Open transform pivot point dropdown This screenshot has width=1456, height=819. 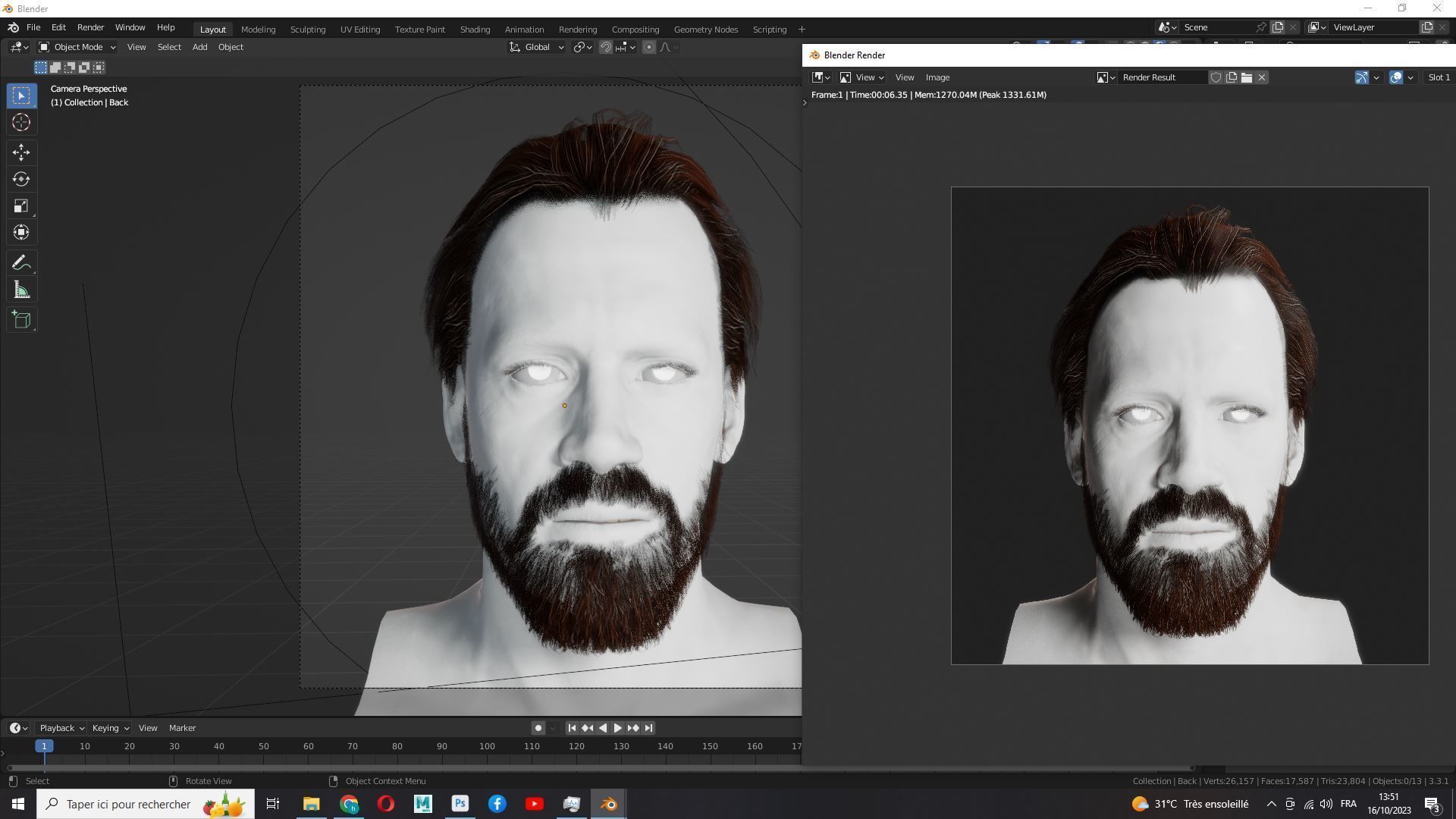click(x=582, y=47)
